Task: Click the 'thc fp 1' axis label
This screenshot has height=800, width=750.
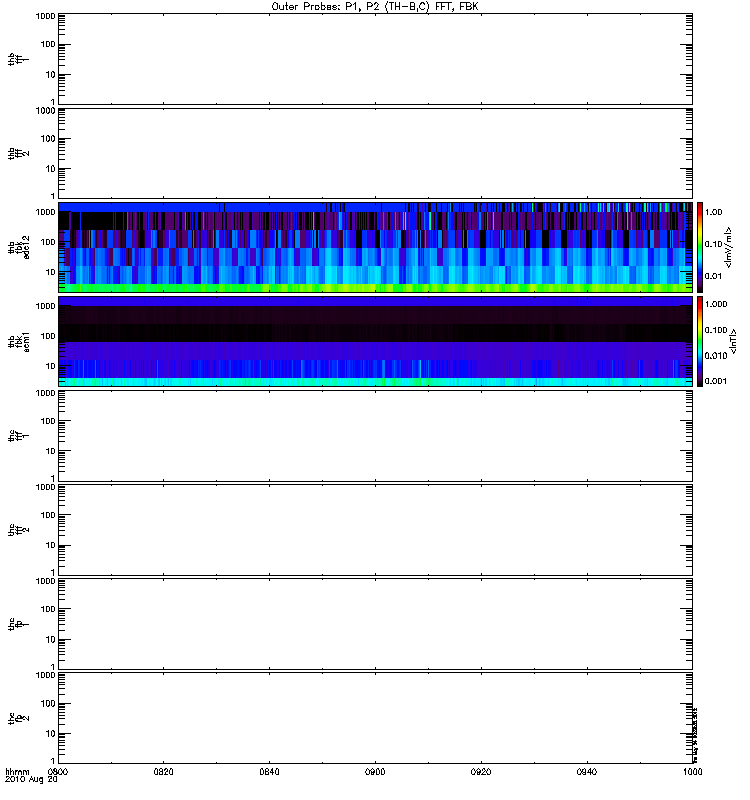Action: [19, 623]
